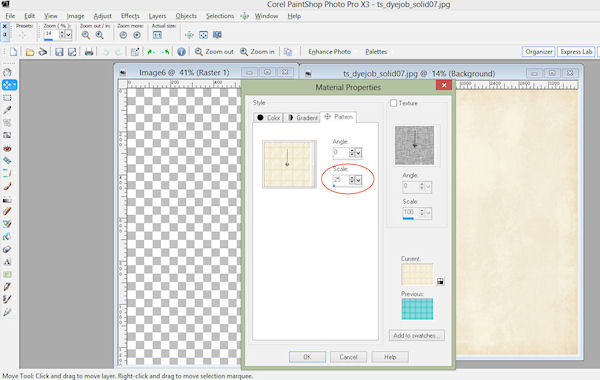Screen dimensions: 600x380
Task: Select the Dropper tool
Action: coord(7,110)
